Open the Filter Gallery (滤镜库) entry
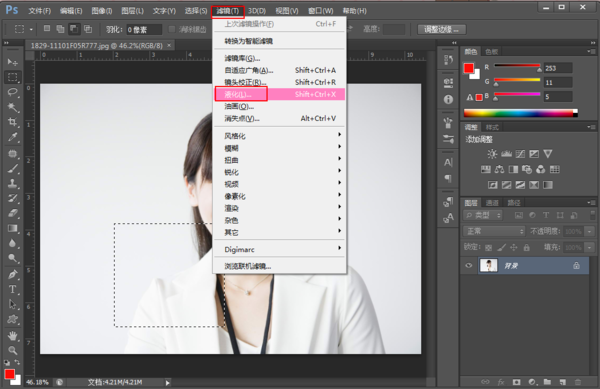The image size is (600, 389). (x=280, y=58)
